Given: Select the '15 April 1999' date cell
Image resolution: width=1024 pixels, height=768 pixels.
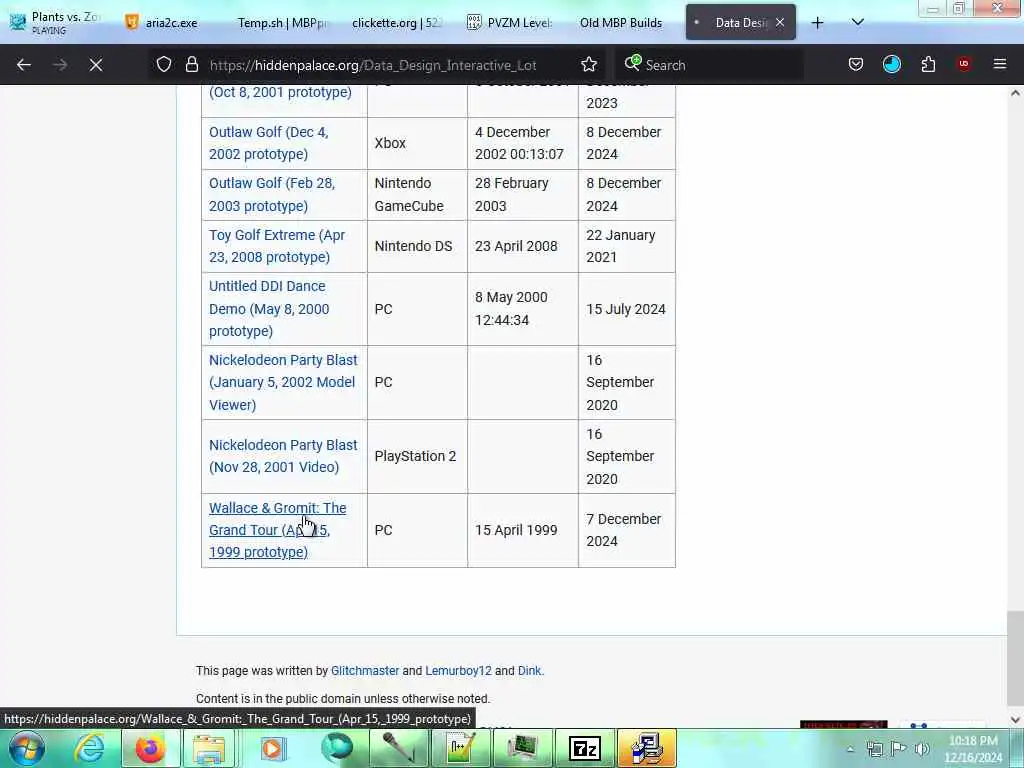Looking at the screenshot, I should [523, 530].
